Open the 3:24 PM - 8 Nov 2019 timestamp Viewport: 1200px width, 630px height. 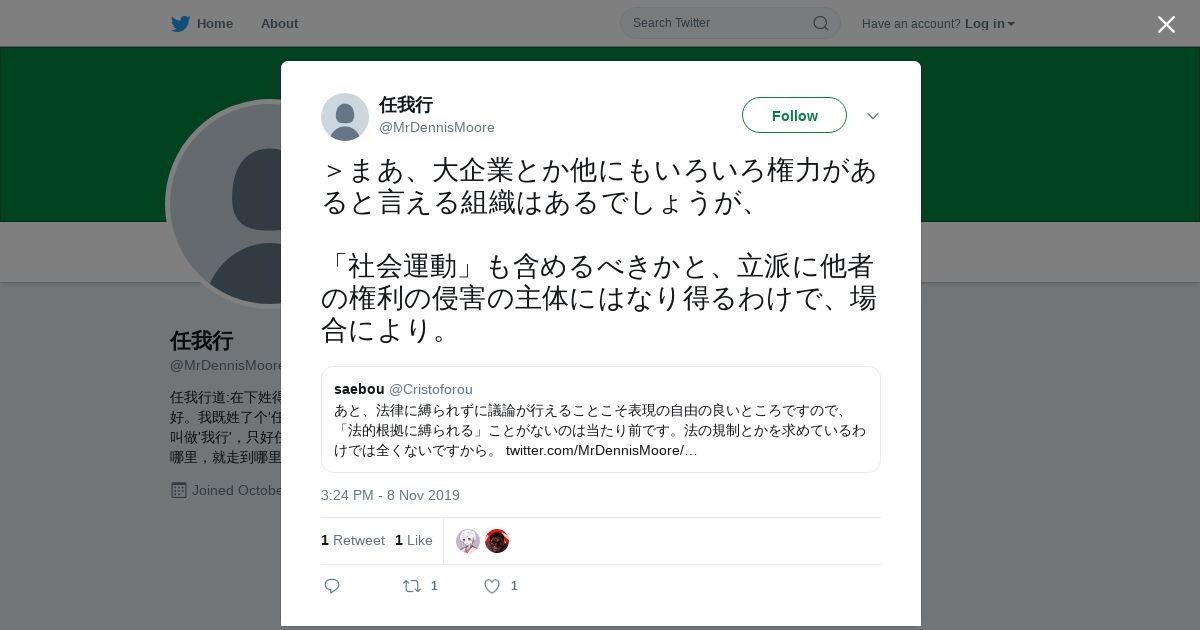click(390, 495)
